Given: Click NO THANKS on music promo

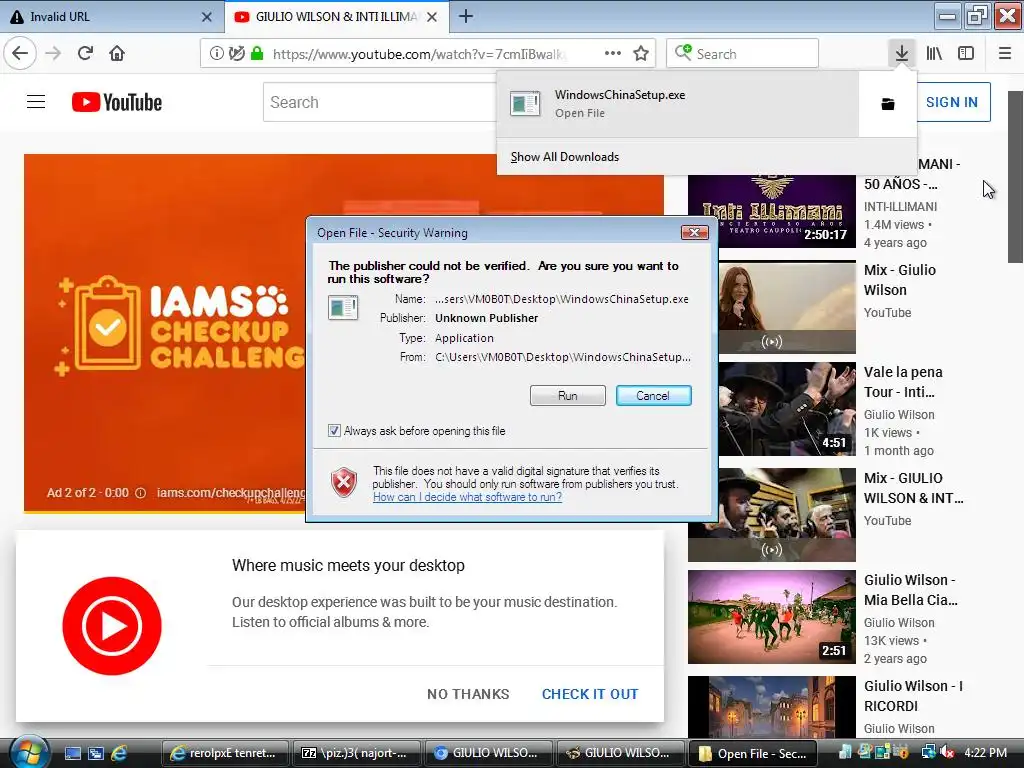Looking at the screenshot, I should (468, 694).
